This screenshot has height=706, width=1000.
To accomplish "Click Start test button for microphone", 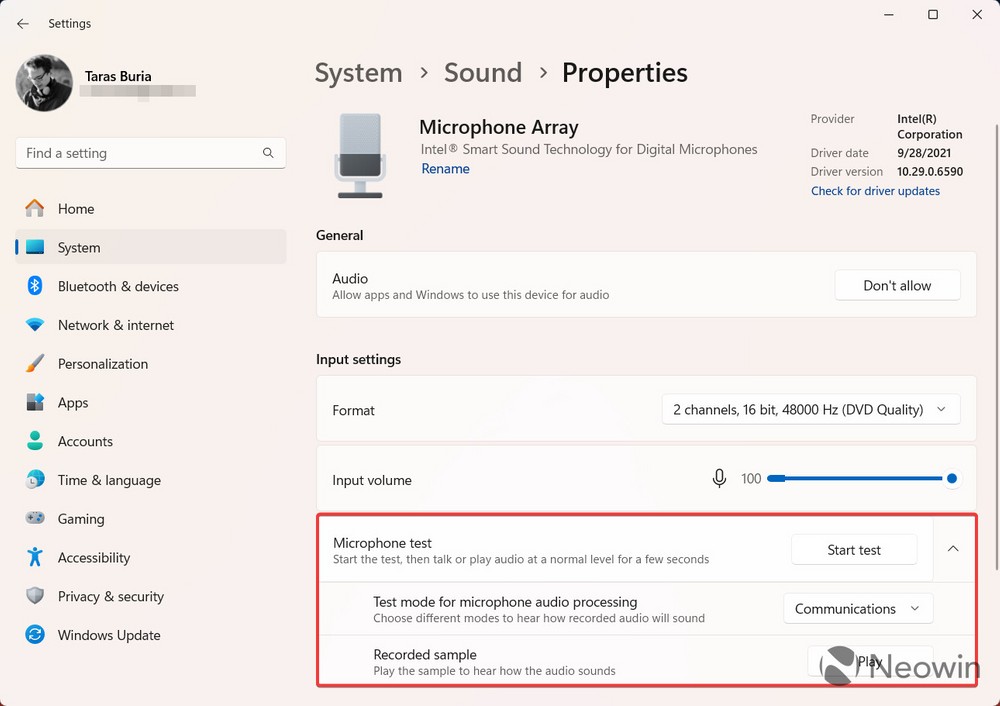I will [853, 550].
